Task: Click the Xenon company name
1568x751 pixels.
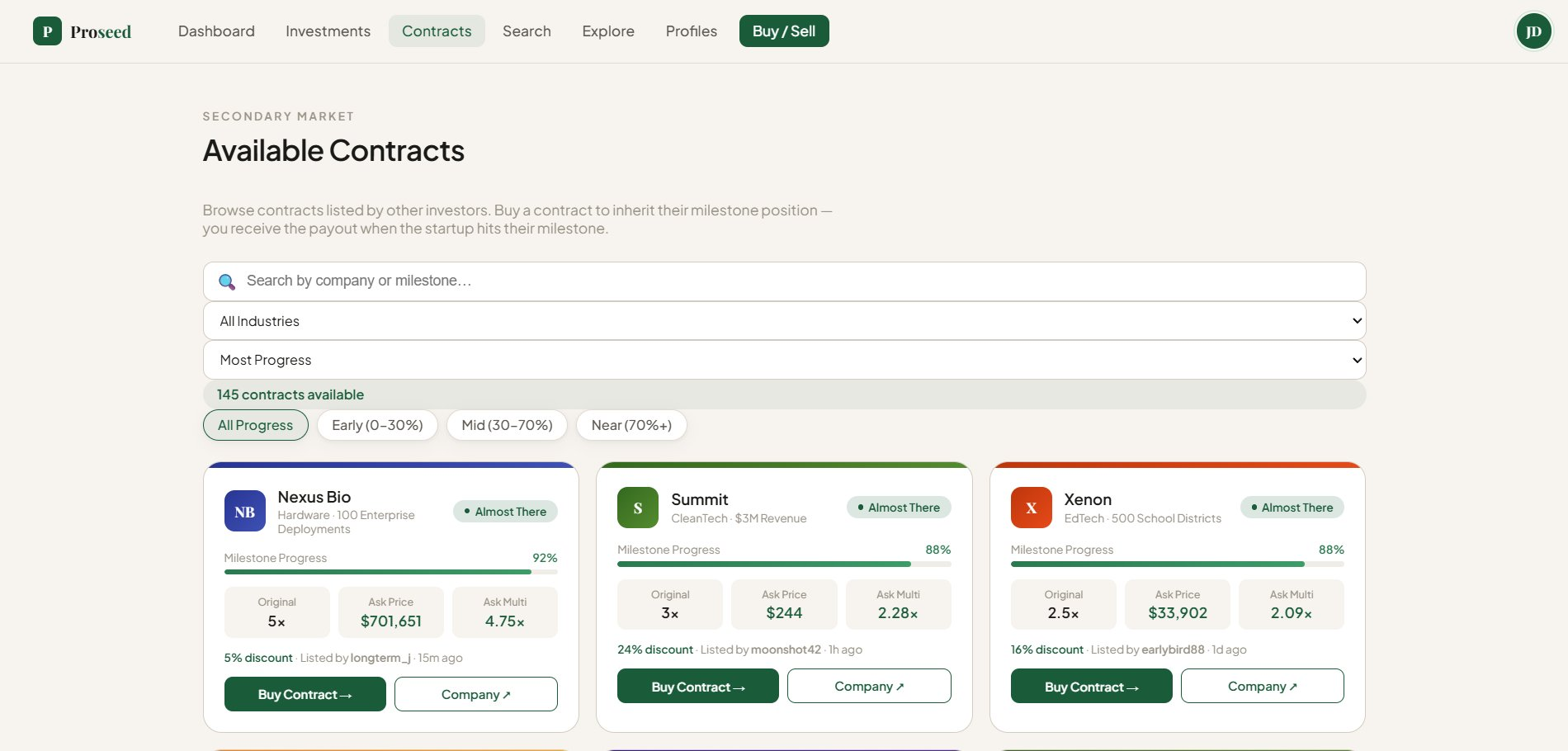Action: (1088, 499)
